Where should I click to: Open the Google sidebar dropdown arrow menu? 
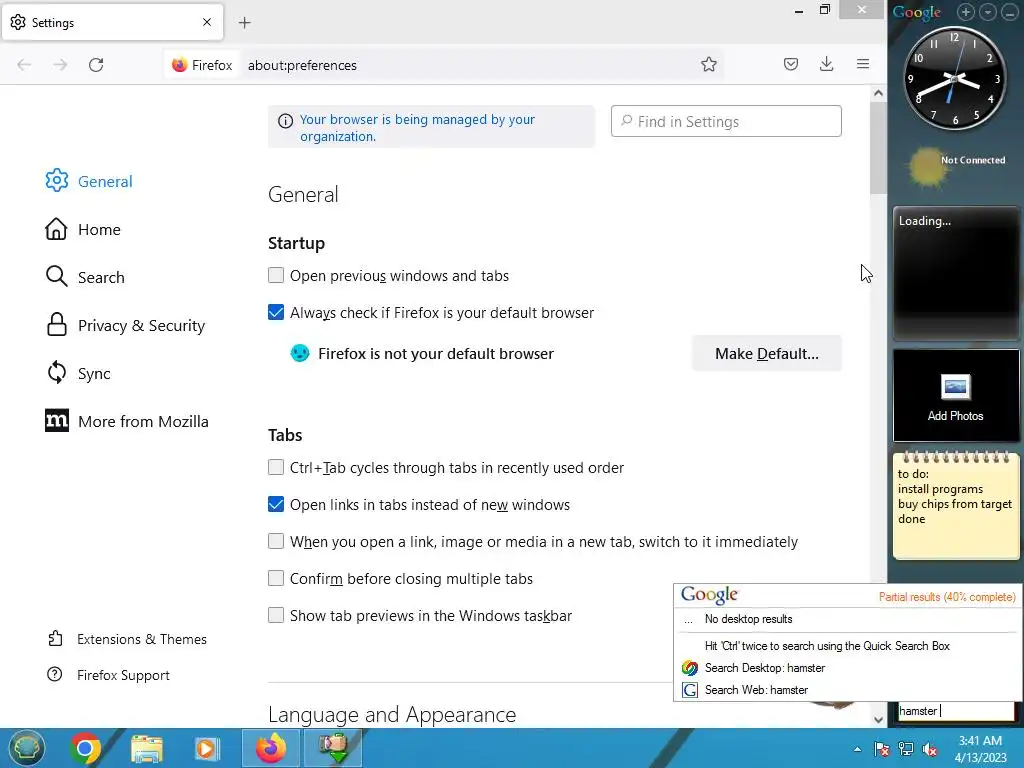[x=987, y=12]
